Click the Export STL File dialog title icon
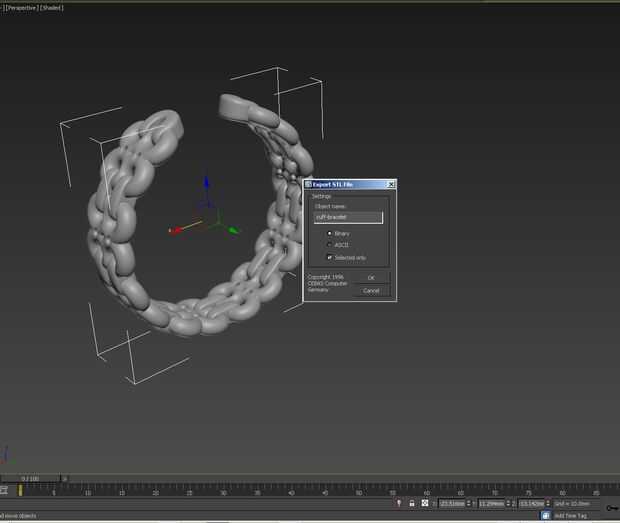Image resolution: width=620 pixels, height=523 pixels. tap(308, 184)
